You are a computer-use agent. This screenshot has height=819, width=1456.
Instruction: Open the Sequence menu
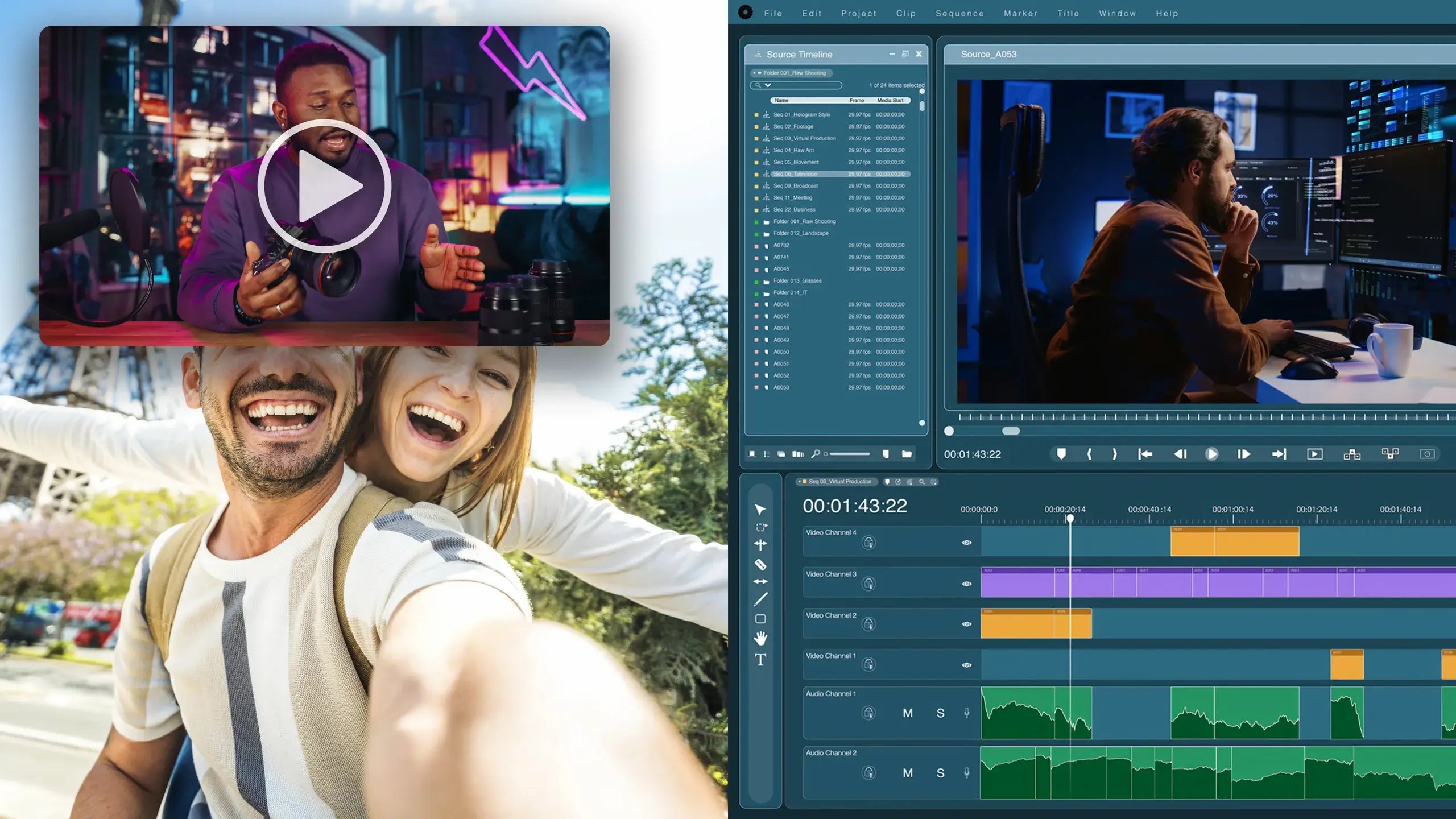[959, 13]
